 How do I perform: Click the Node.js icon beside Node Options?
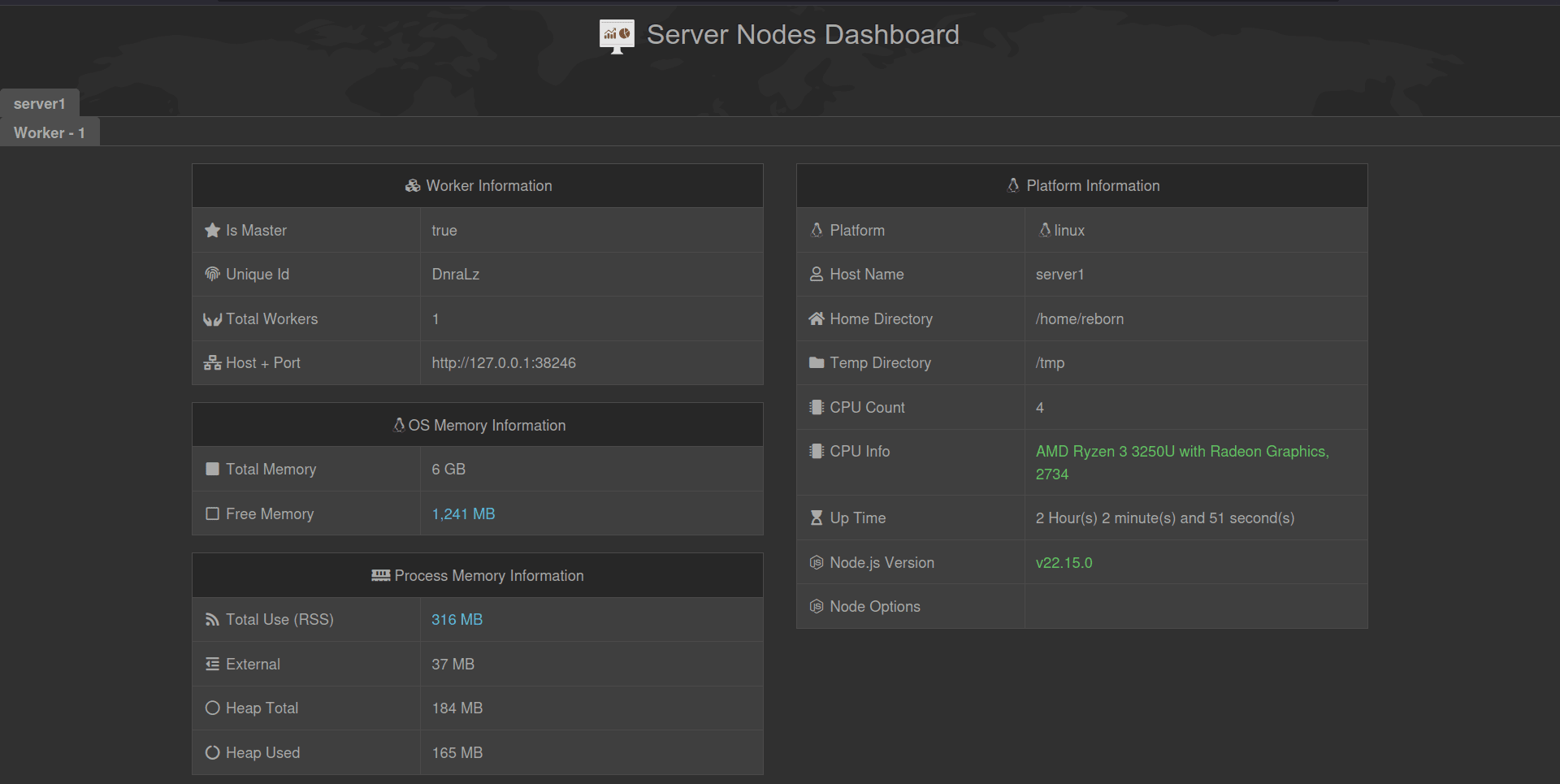point(817,607)
